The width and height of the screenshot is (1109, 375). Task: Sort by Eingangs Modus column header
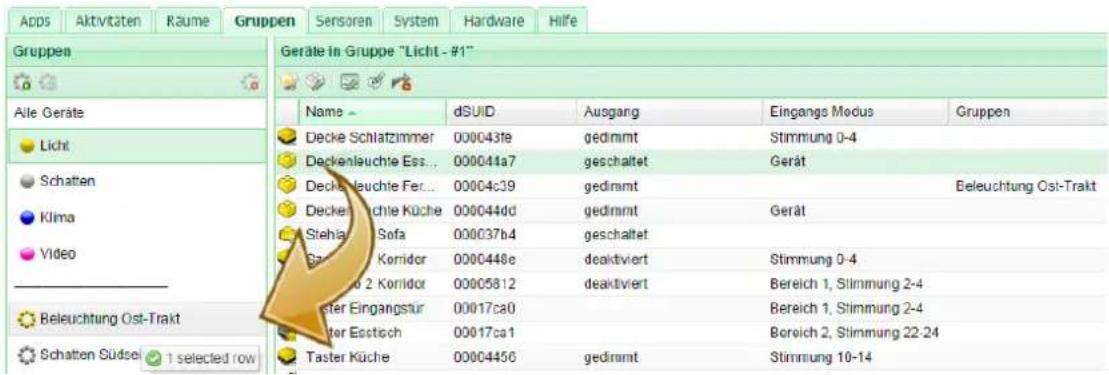click(x=854, y=112)
